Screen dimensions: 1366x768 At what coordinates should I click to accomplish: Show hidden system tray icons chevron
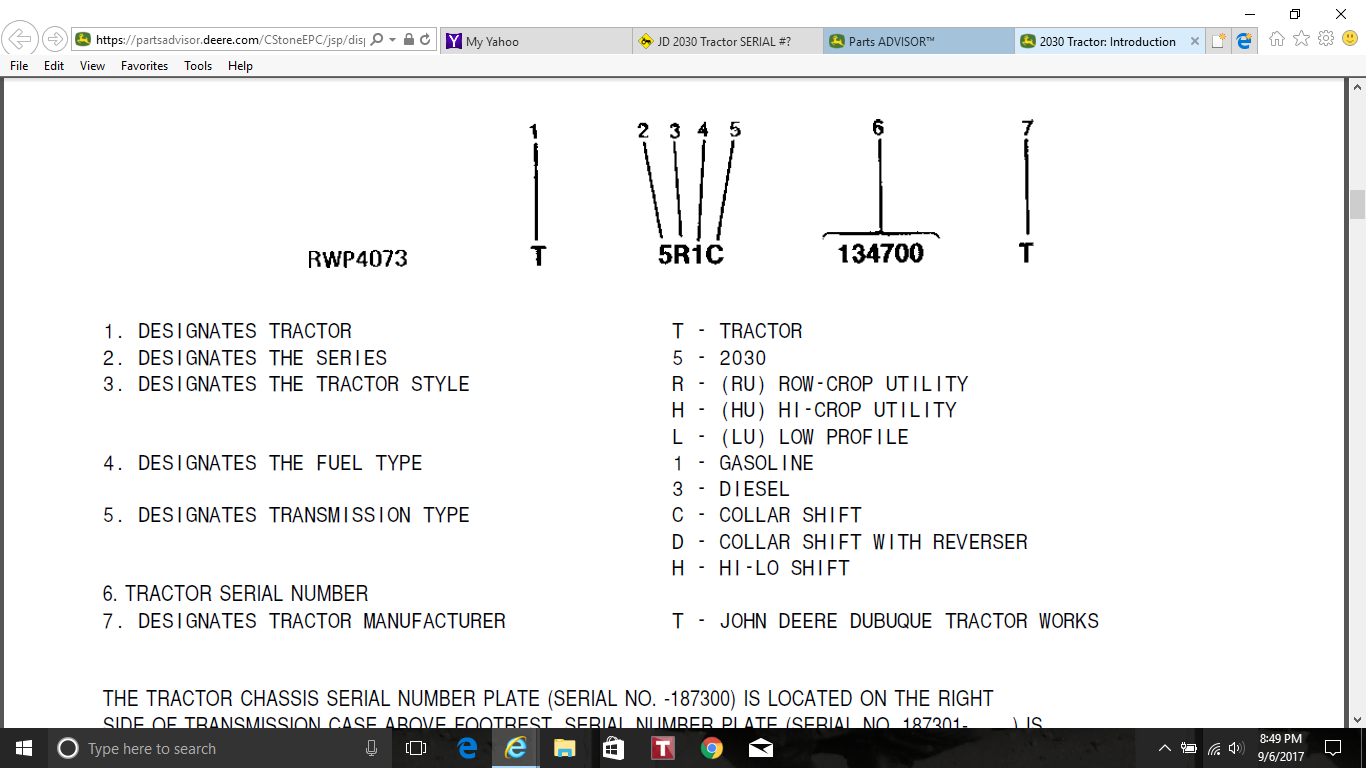(x=1164, y=748)
